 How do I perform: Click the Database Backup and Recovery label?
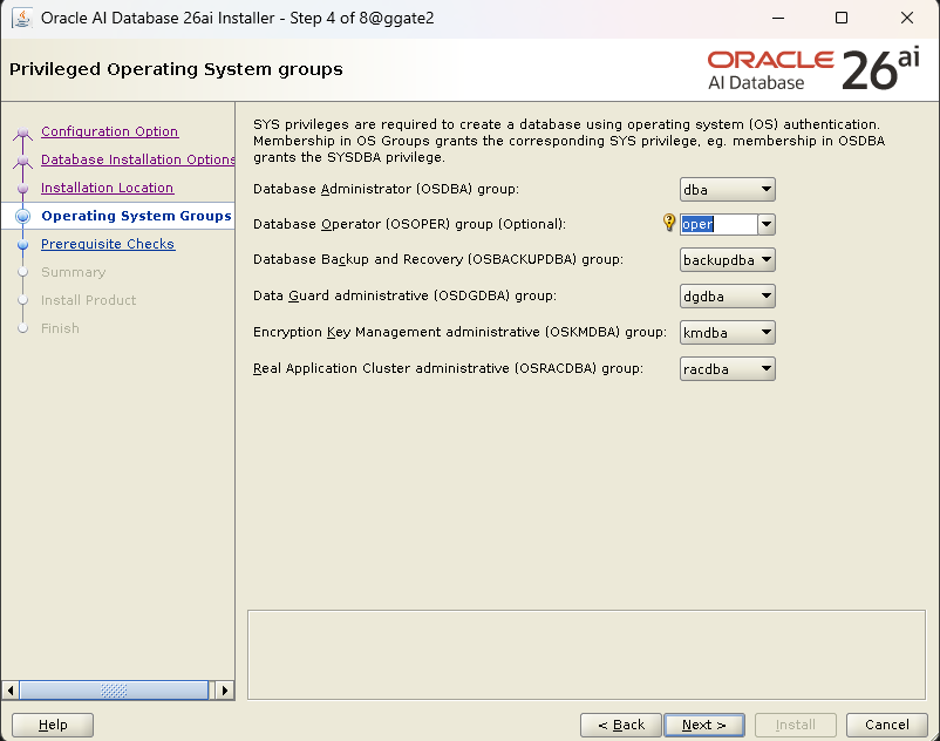(x=438, y=260)
